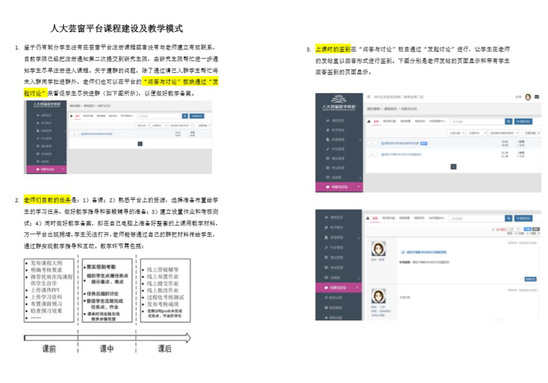Open widest filter dropdown in single-post discussion screenshot
The width and height of the screenshot is (548, 383).
point(181,125)
